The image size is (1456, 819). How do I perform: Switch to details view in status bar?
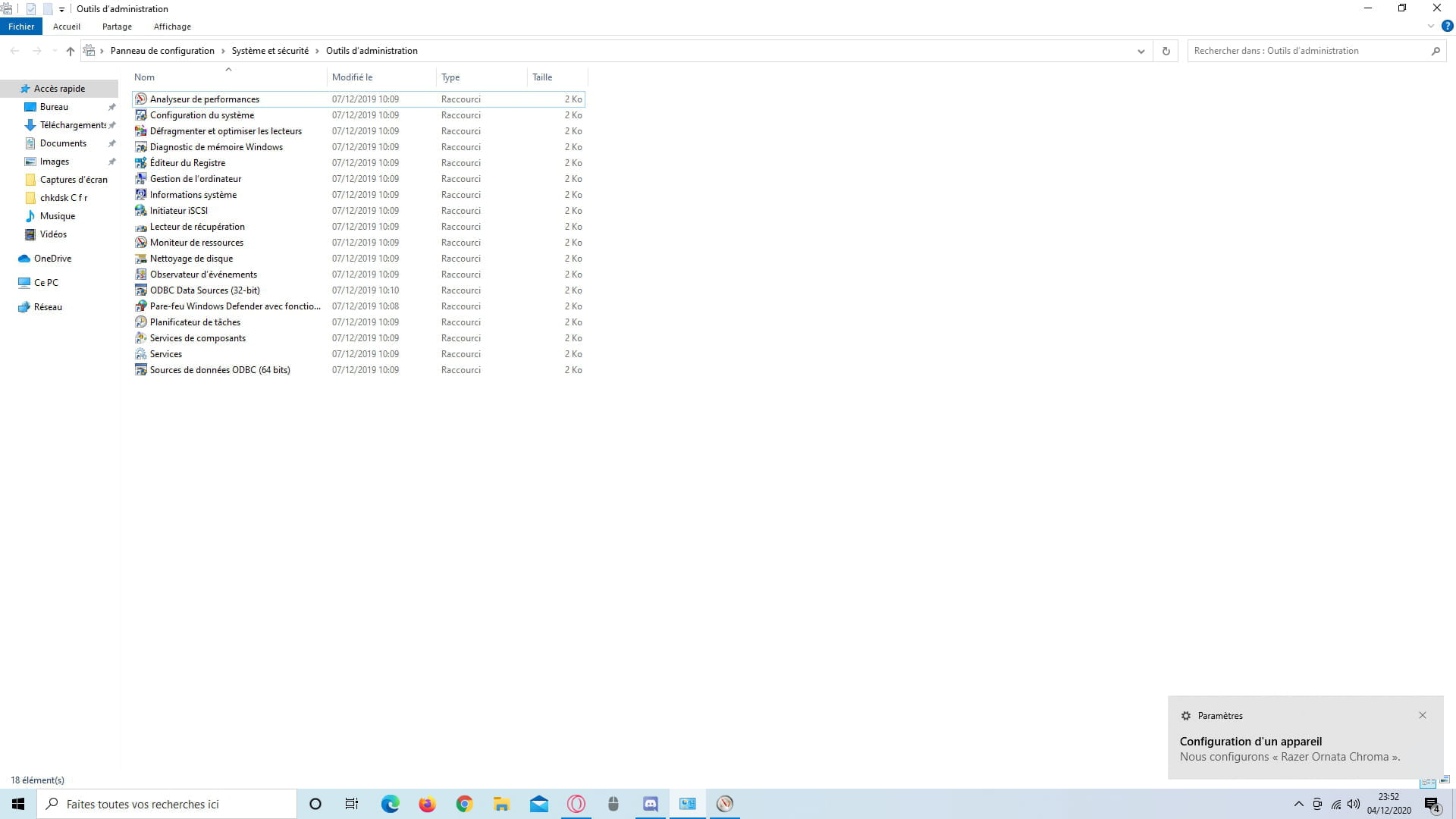(1428, 781)
